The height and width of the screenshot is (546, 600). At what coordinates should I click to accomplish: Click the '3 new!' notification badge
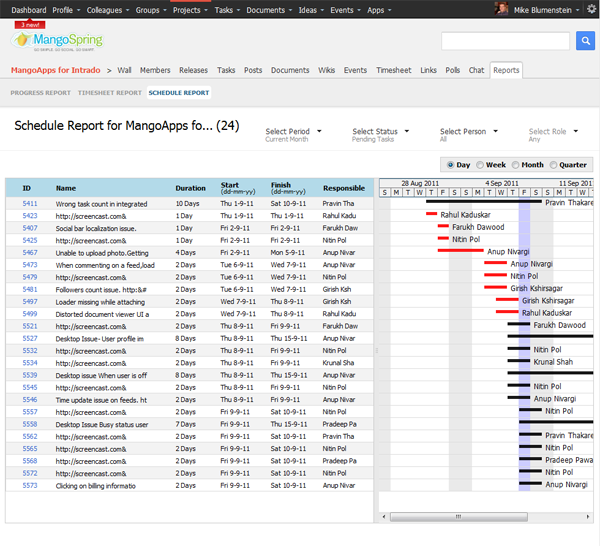click(x=30, y=25)
